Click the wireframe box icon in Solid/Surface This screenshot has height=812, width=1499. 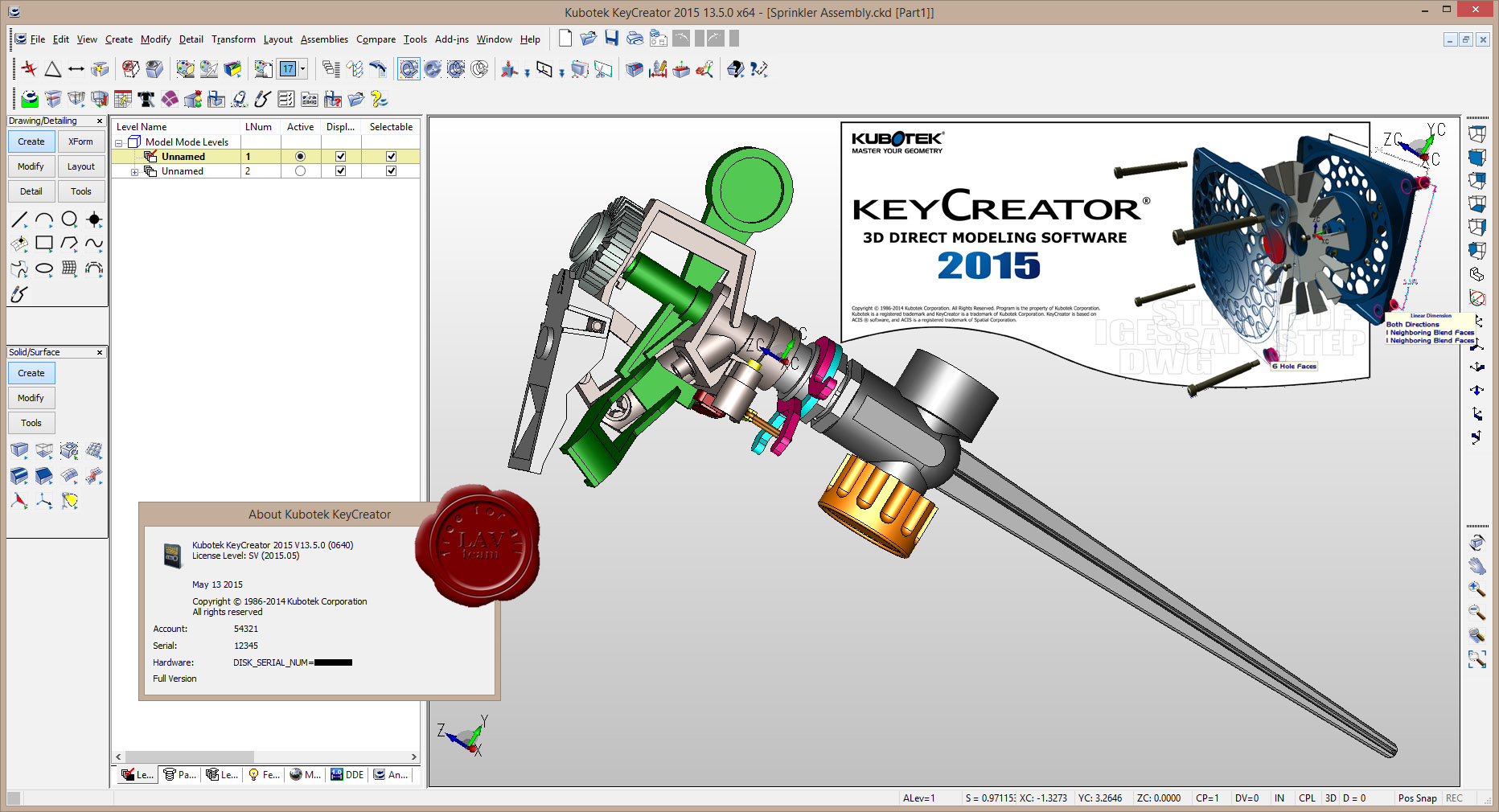pos(44,450)
